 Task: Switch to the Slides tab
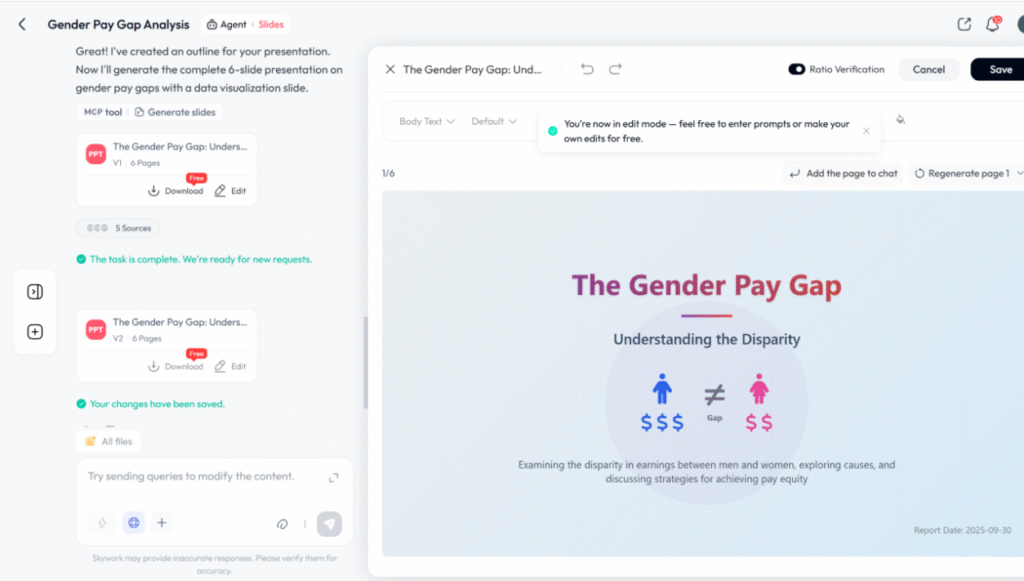271,24
